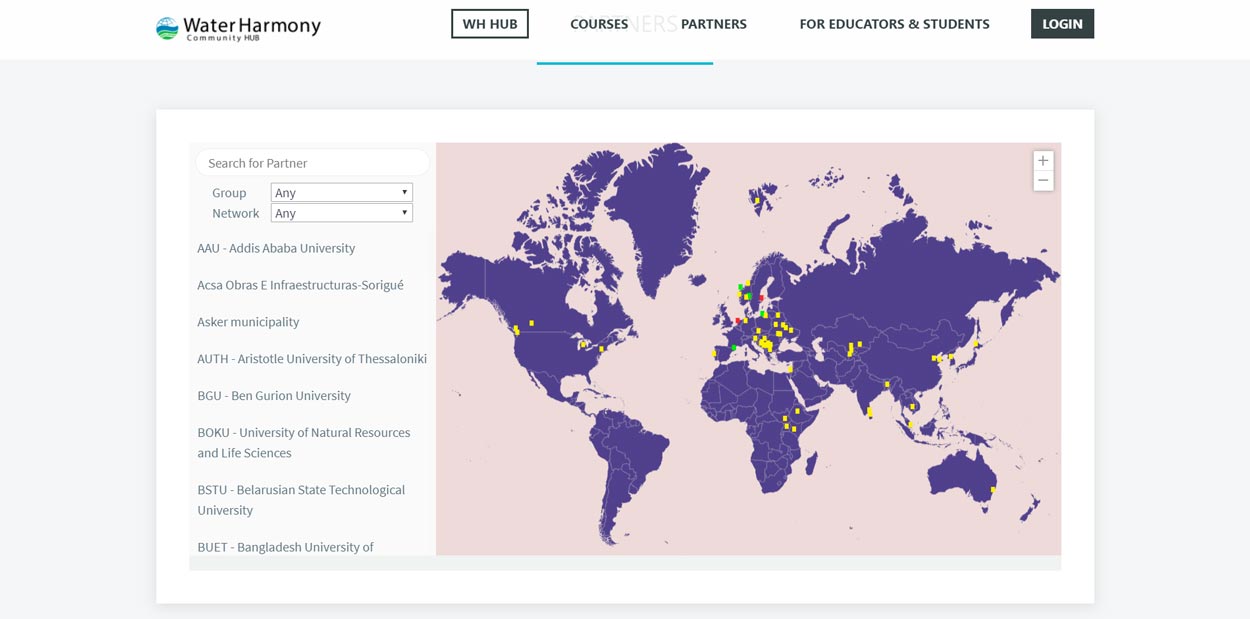Open the Network dropdown
The height and width of the screenshot is (619, 1250).
coord(341,213)
